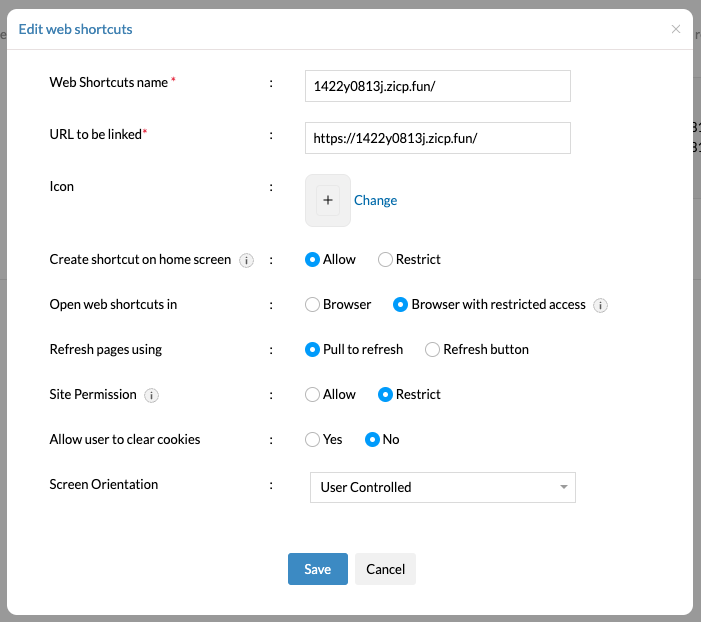Viewport: 701px width, 622px height.
Task: Click the Web Shortcuts name field
Action: coord(437,86)
